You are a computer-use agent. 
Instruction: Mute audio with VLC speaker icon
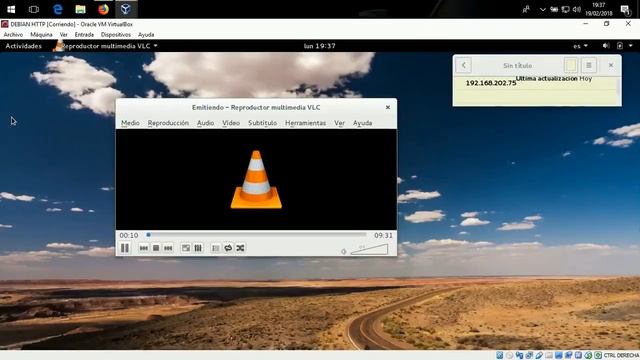pos(344,251)
